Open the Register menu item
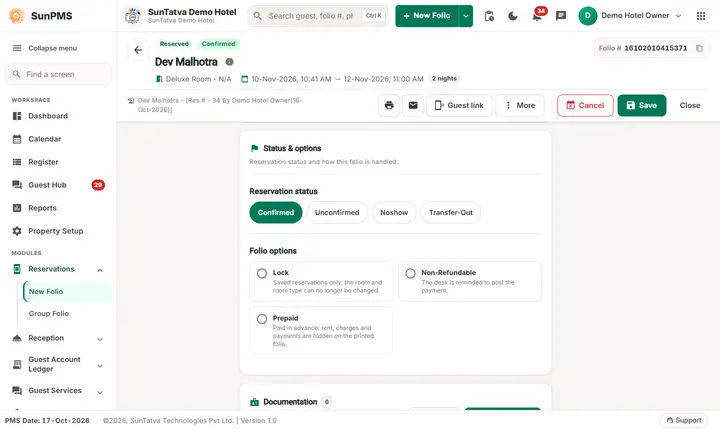The height and width of the screenshot is (430, 720). click(x=58, y=162)
